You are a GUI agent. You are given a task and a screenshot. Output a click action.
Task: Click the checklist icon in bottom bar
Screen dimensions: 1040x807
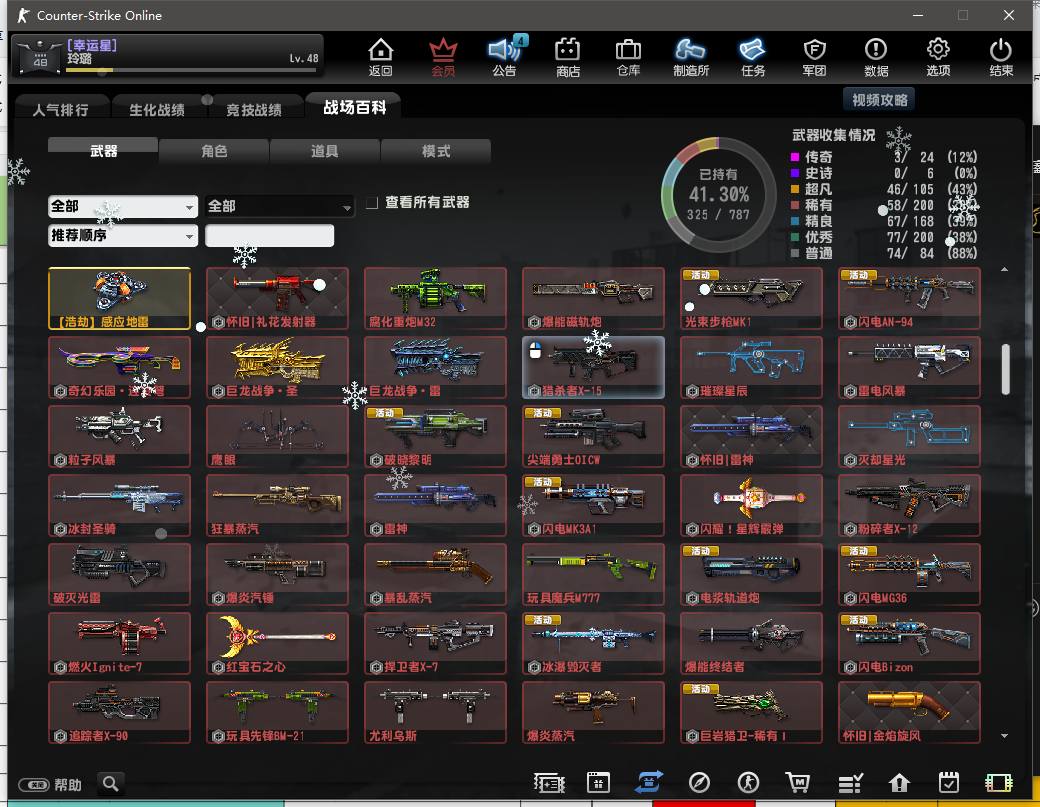[x=850, y=784]
